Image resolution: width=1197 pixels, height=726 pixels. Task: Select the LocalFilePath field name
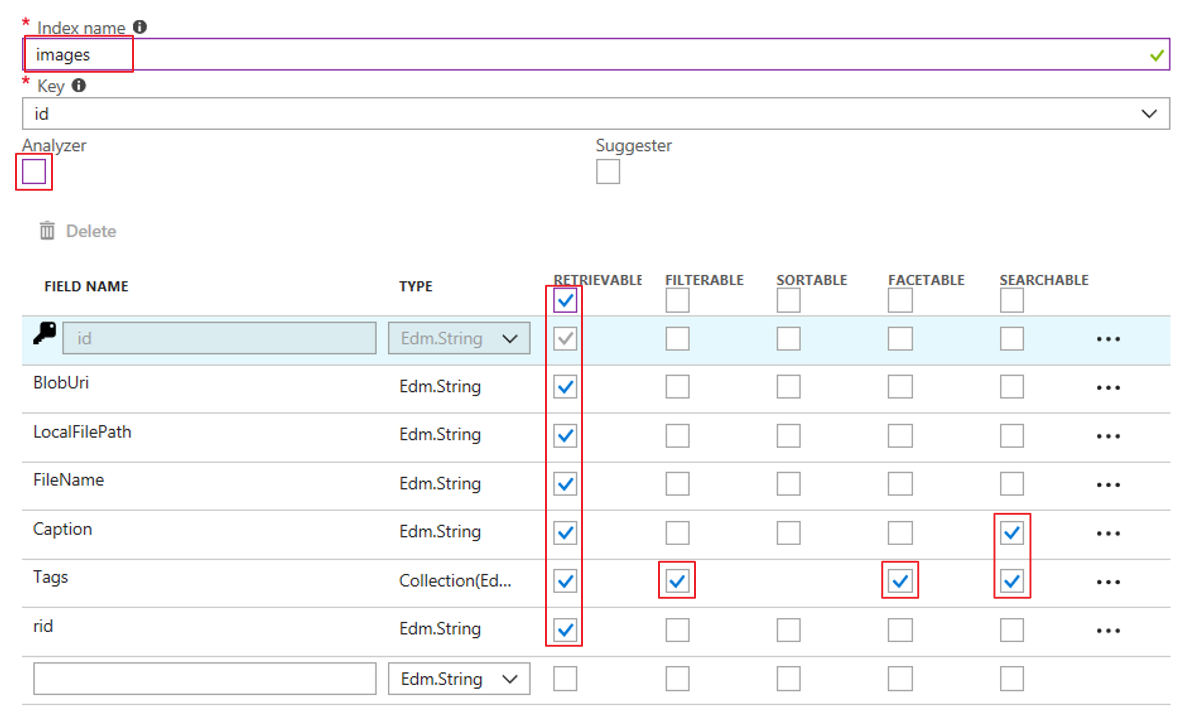pos(82,432)
